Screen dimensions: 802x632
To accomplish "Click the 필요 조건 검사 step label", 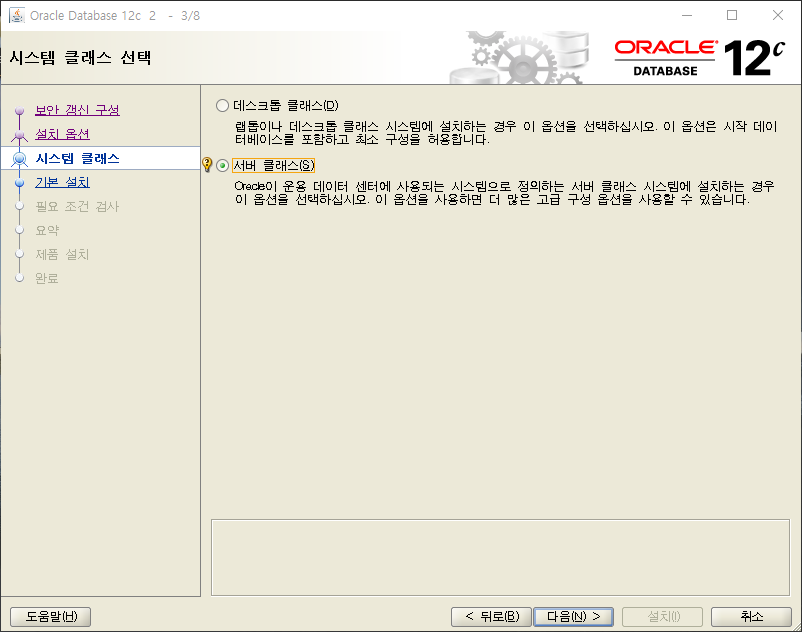I will click(77, 206).
